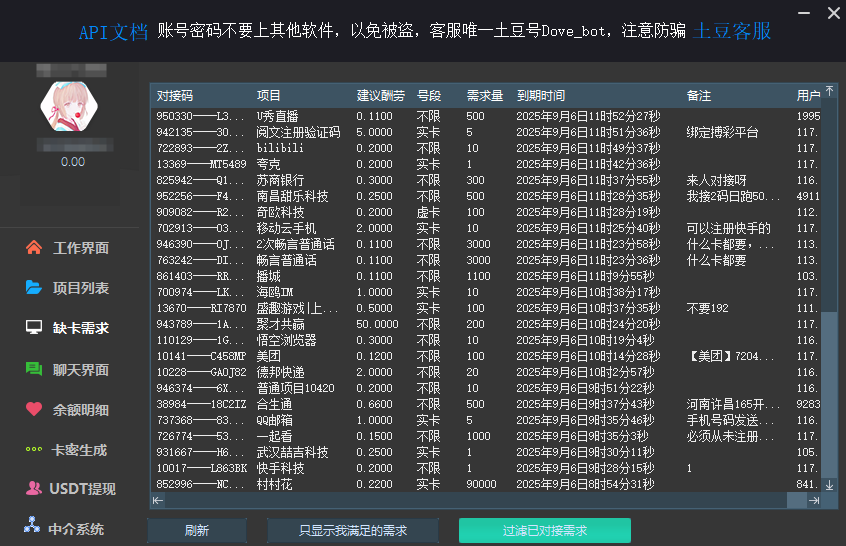
Task: Click the scroll-to-right-end arrow icon
Action: [814, 501]
